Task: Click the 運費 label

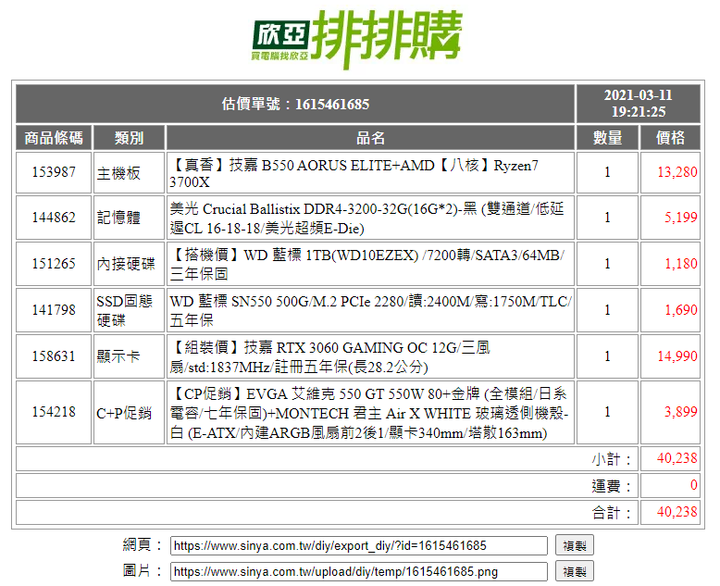Action: pos(612,486)
